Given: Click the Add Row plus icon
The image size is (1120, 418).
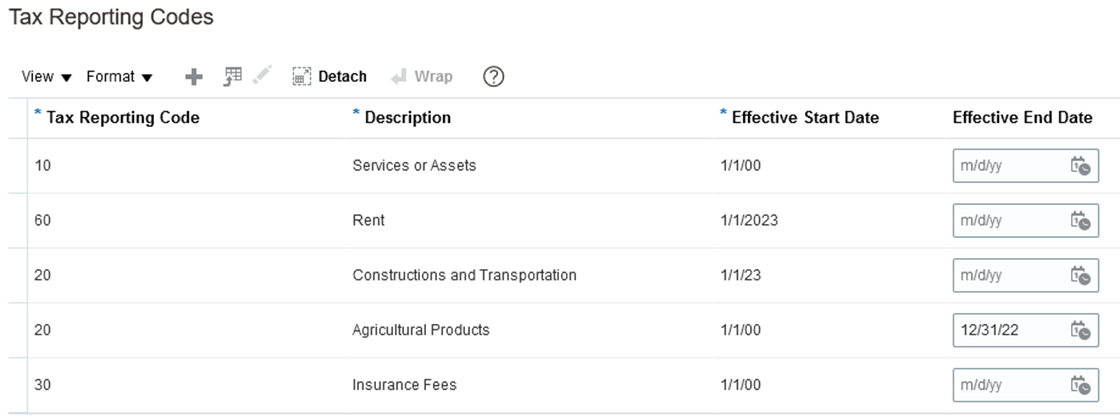Looking at the screenshot, I should click(195, 77).
